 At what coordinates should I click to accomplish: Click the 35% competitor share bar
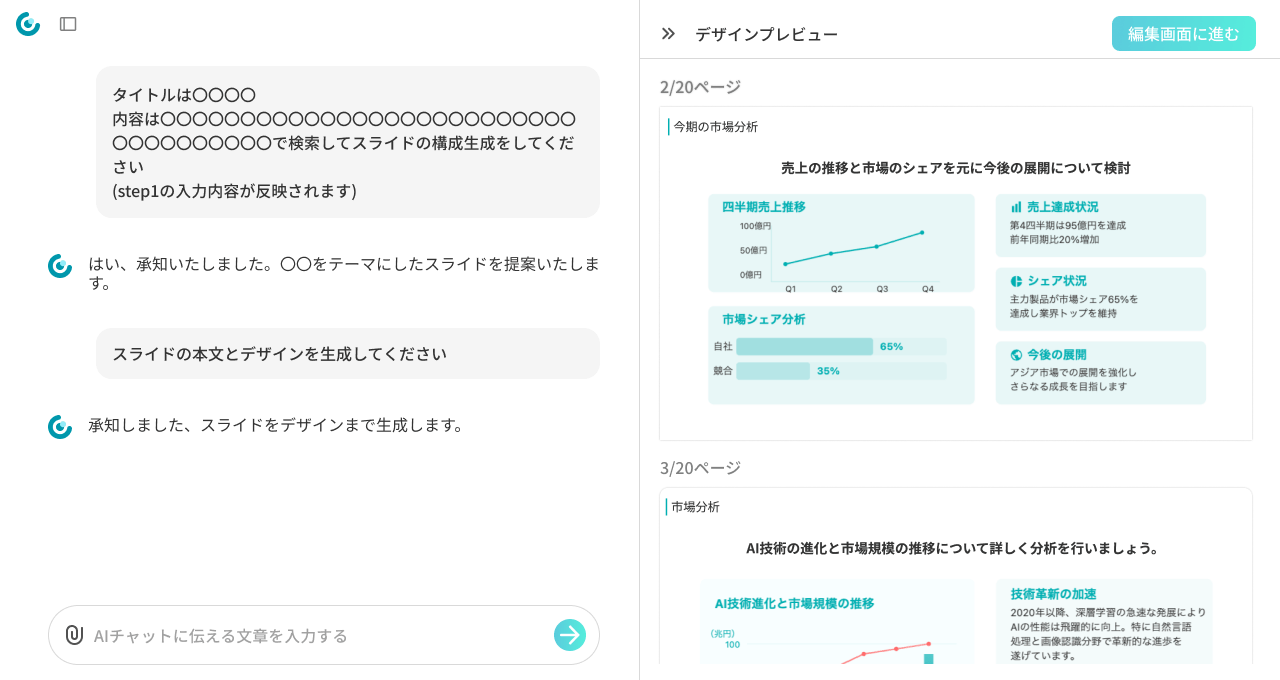click(773, 371)
